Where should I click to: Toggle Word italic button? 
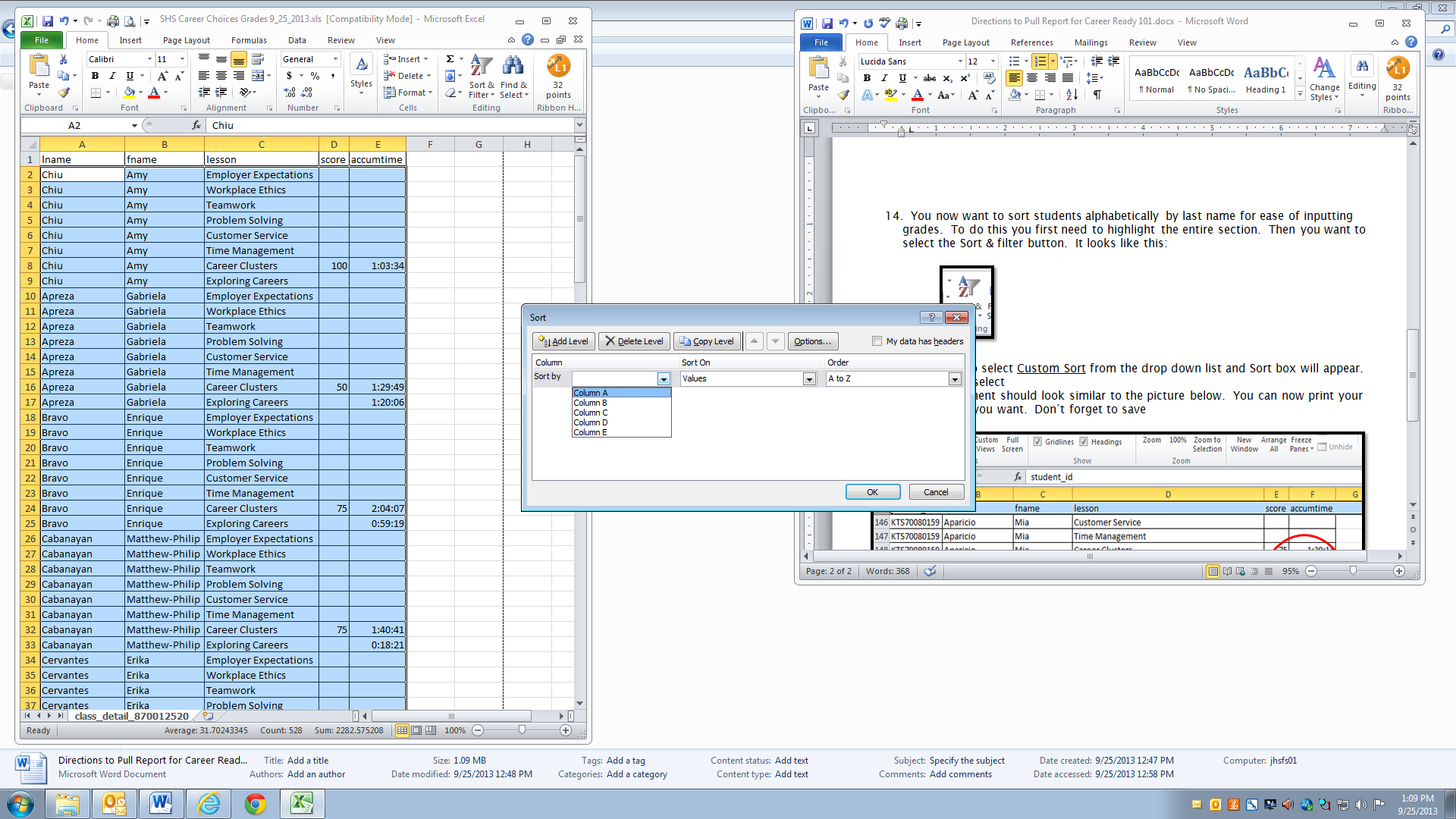[x=884, y=78]
